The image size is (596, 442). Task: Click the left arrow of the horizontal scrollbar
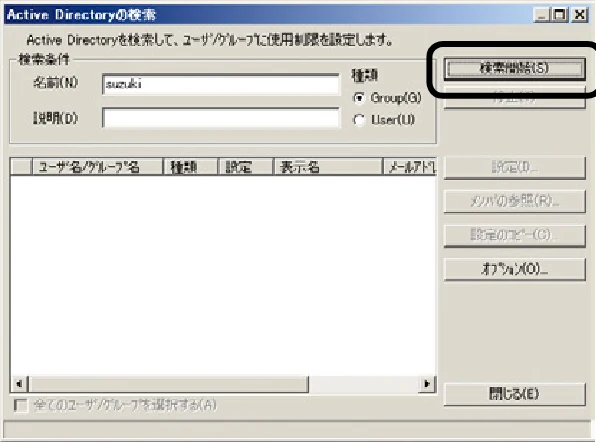pos(19,384)
